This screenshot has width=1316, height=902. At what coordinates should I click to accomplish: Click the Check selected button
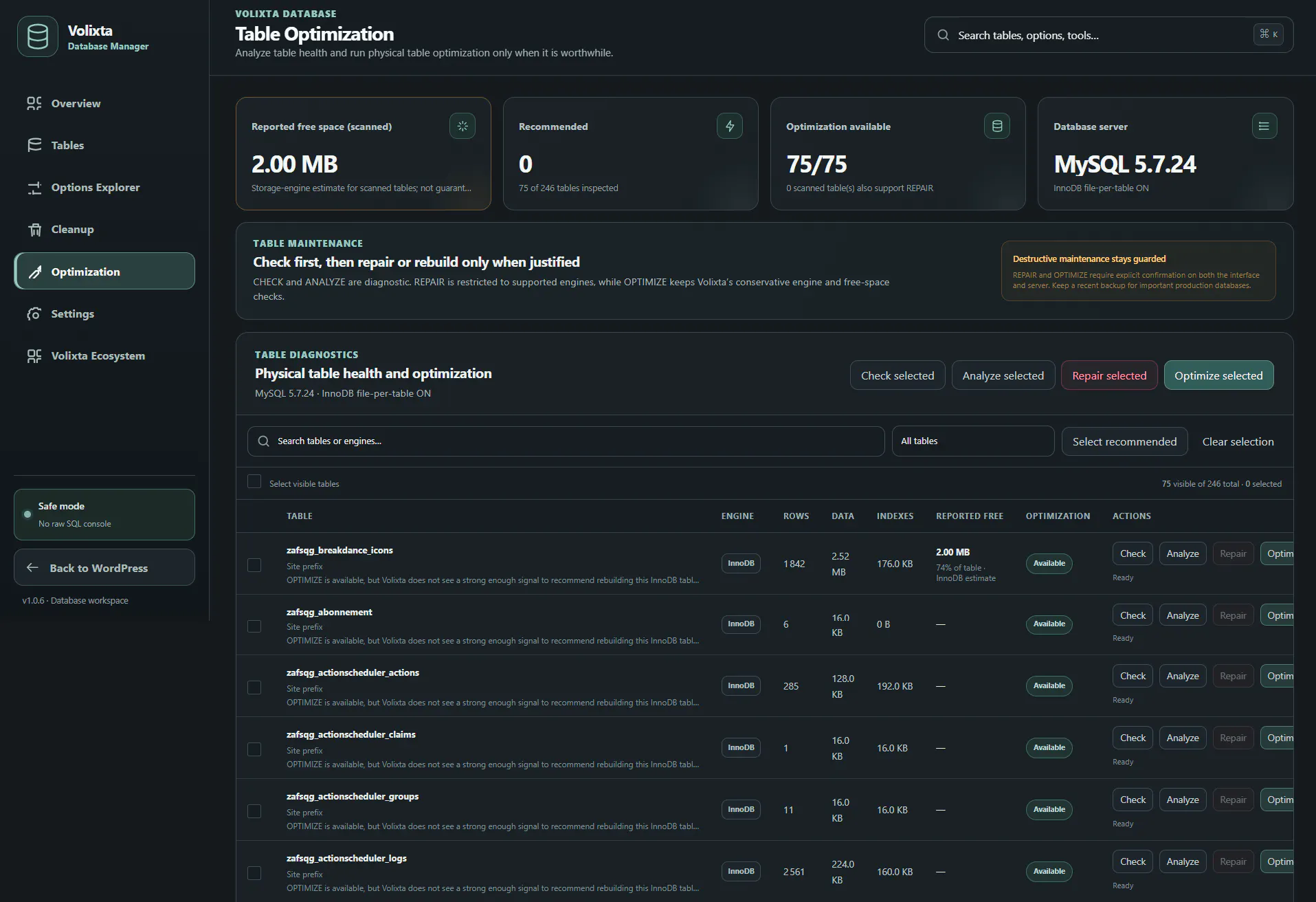point(897,375)
